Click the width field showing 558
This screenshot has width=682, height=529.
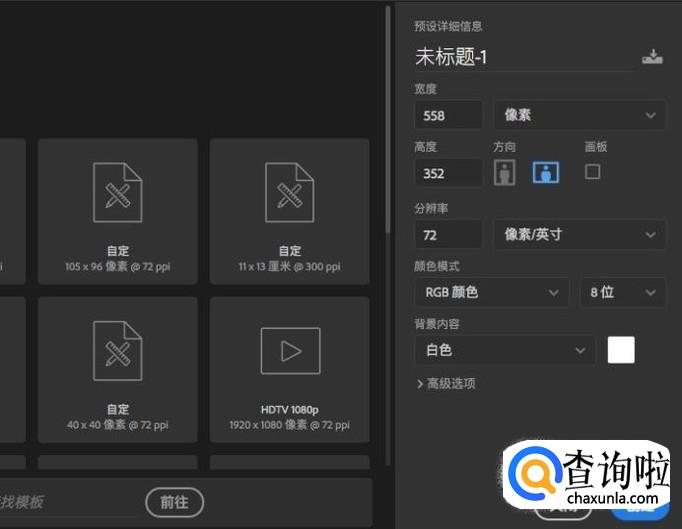click(x=448, y=115)
